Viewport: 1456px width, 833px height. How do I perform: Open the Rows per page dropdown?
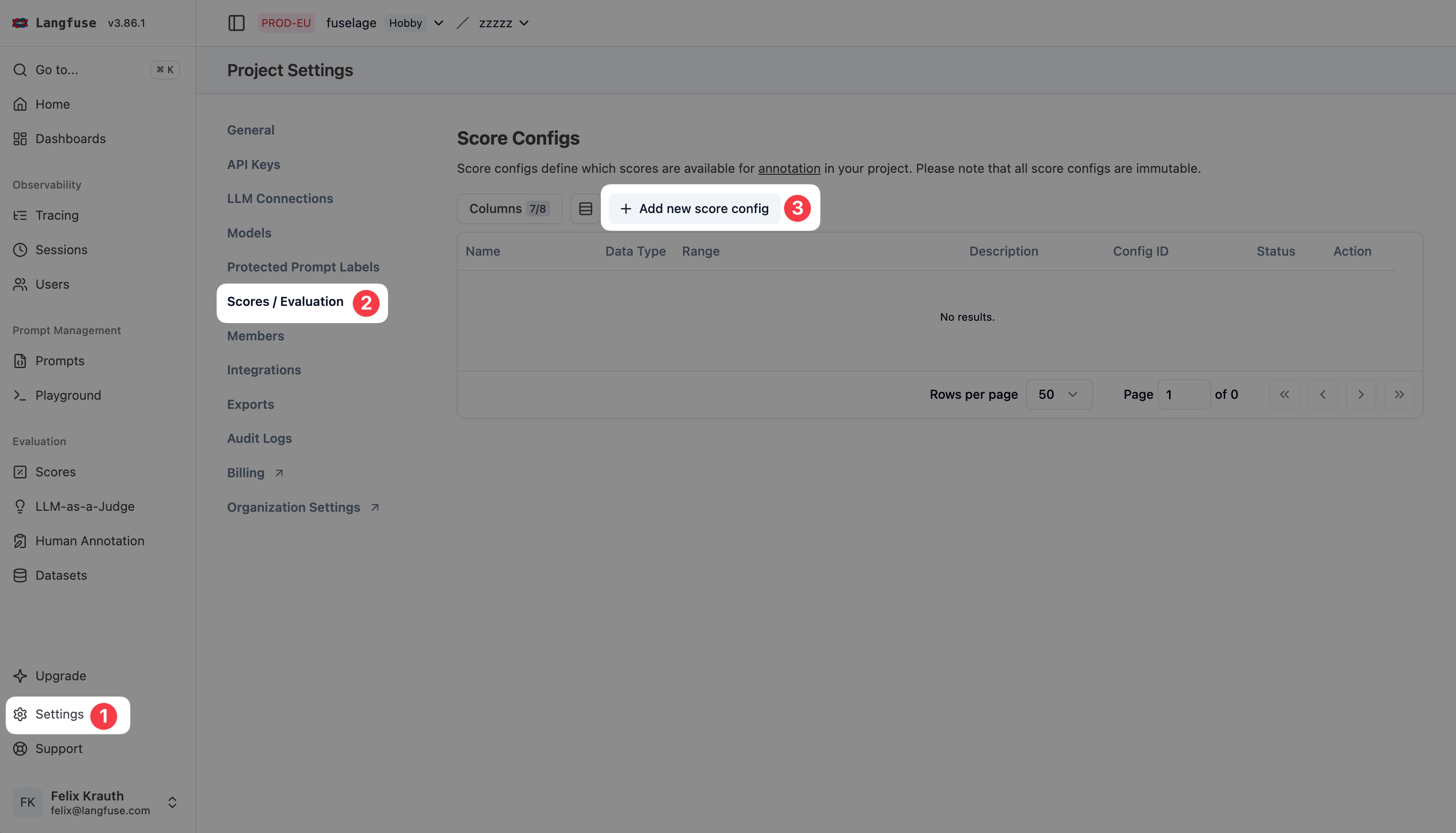coord(1058,395)
